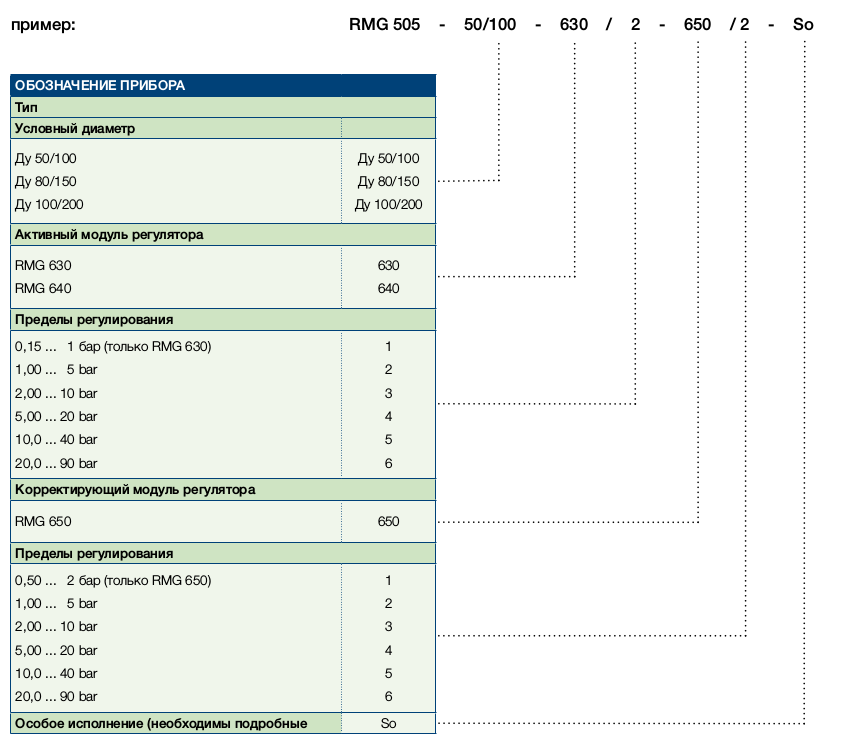Click the So code cell in table
This screenshot has width=842, height=746.
tap(388, 723)
